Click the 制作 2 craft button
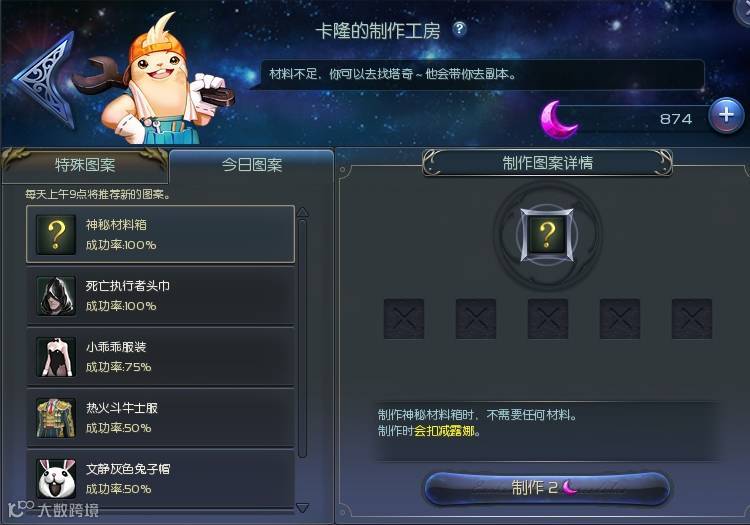 (x=547, y=488)
